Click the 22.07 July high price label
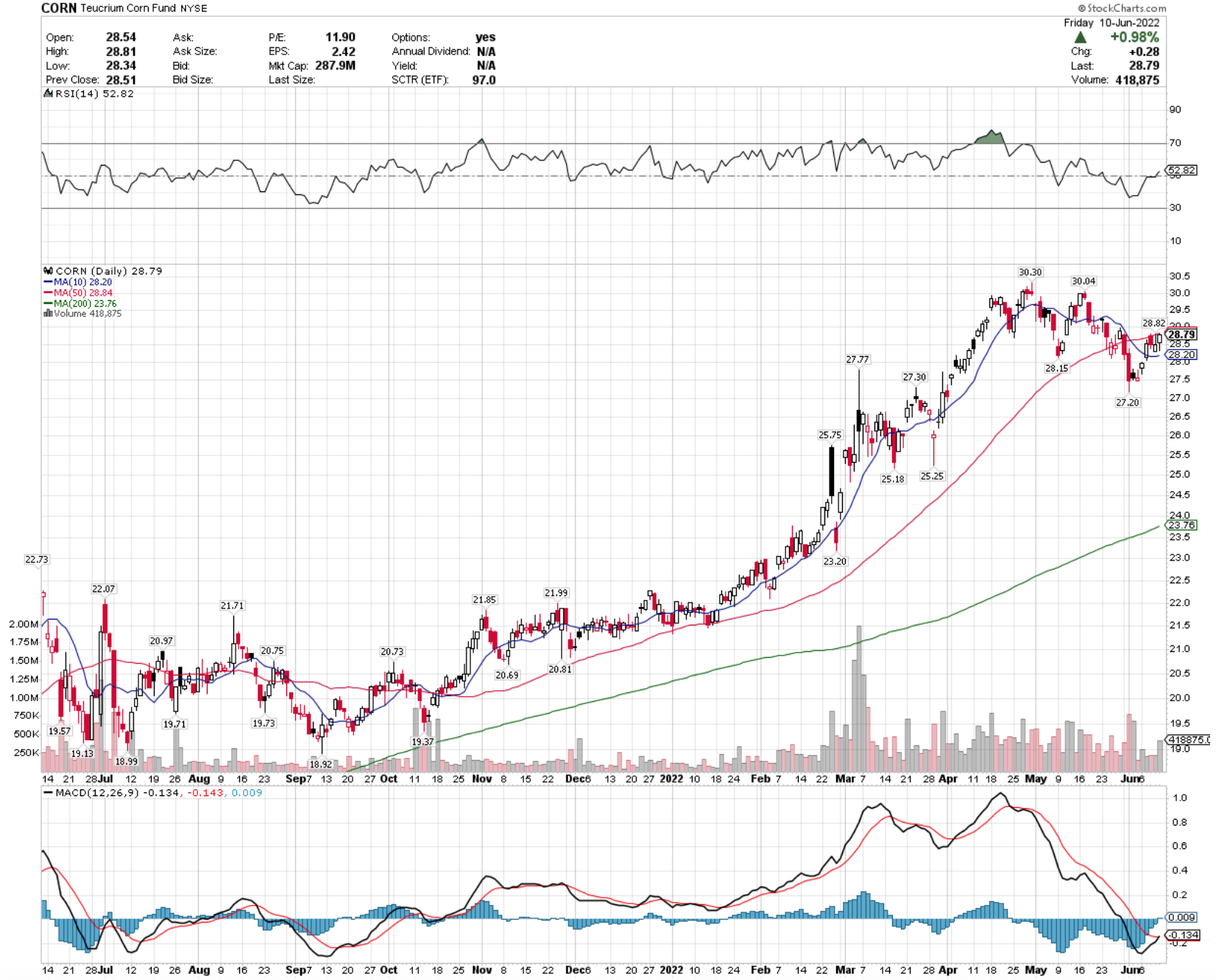Image resolution: width=1216 pixels, height=980 pixels. tap(104, 589)
